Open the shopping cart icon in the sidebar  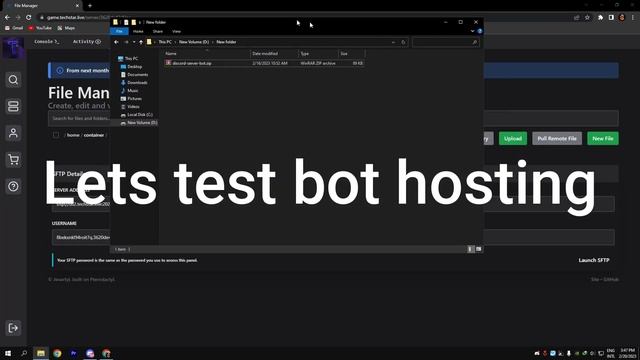tap(13, 160)
